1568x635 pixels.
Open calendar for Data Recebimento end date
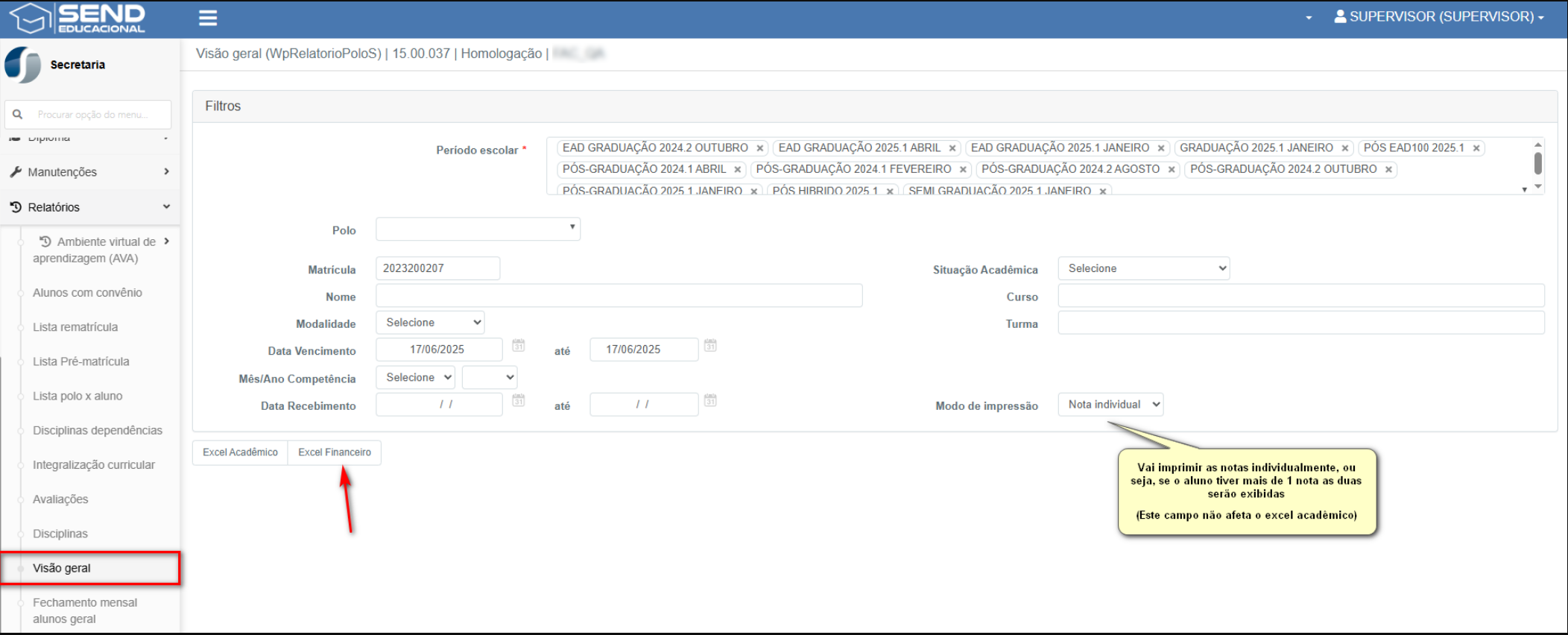click(x=710, y=401)
